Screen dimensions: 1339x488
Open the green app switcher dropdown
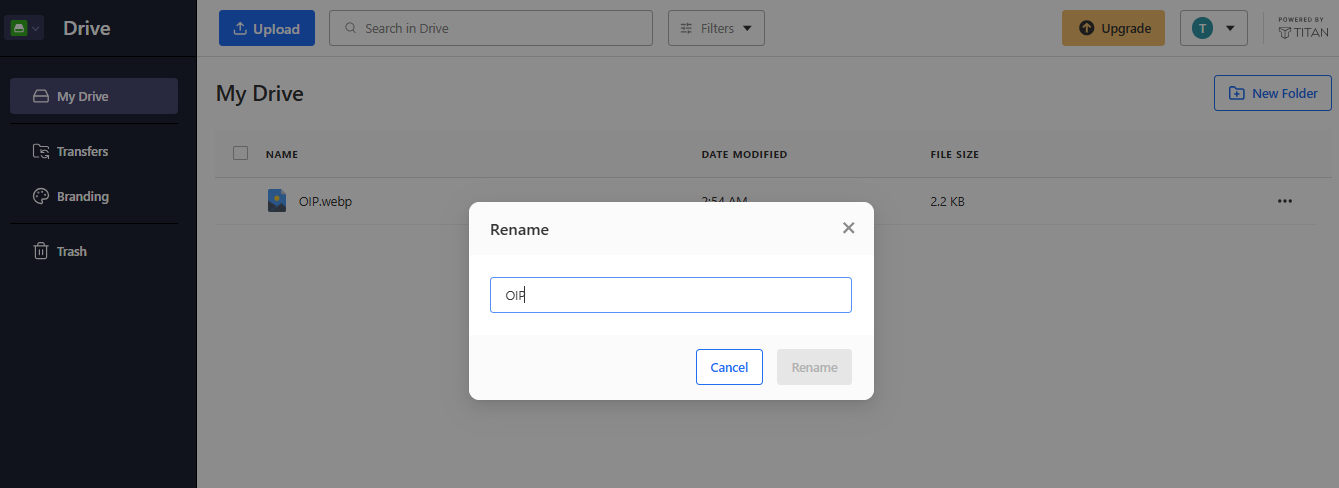pyautogui.click(x=25, y=28)
